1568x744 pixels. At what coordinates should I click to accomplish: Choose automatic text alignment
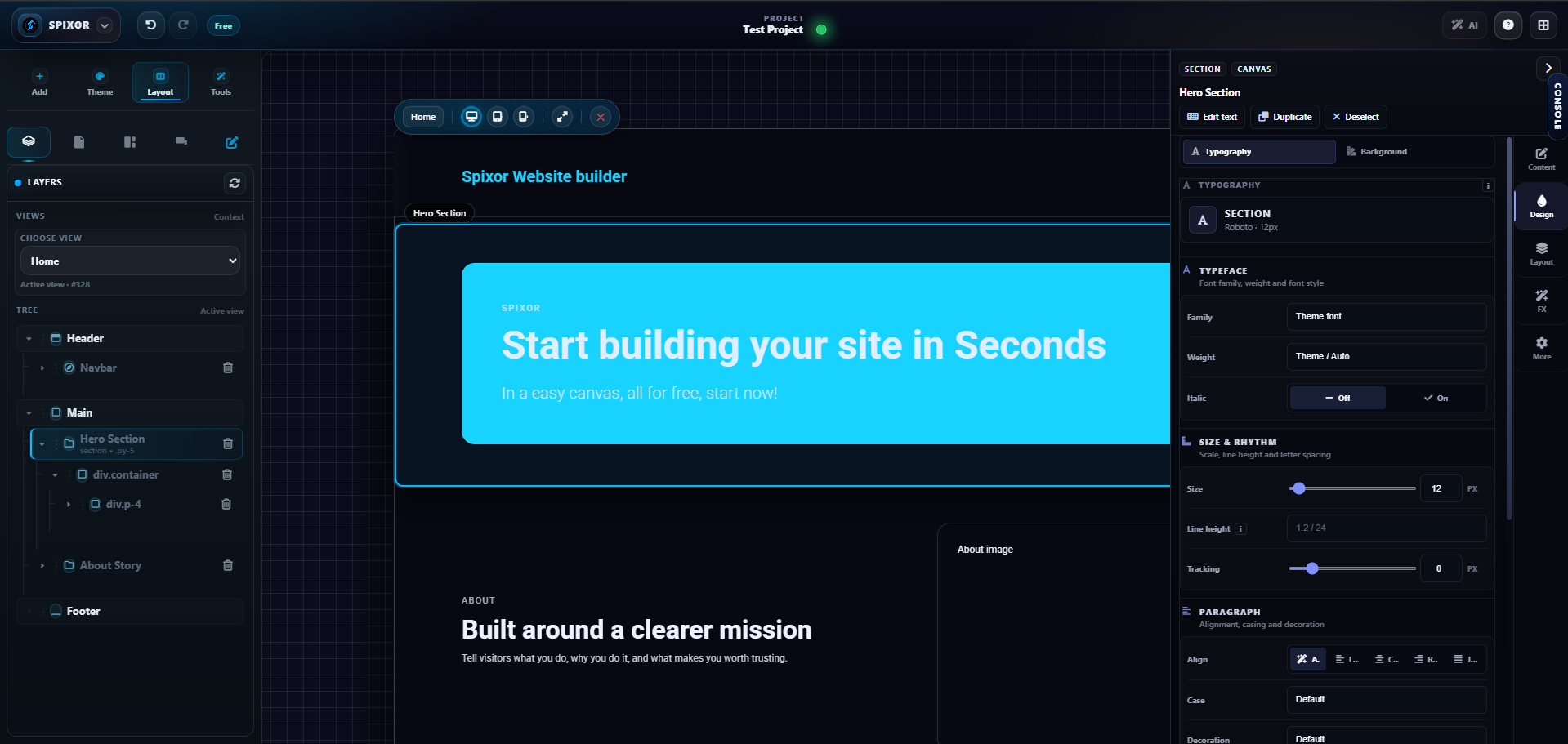1308,659
